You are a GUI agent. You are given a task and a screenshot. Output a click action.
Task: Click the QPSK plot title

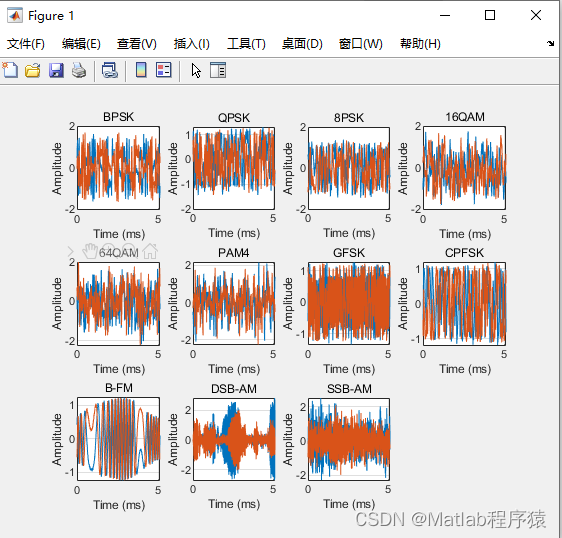pos(234,118)
